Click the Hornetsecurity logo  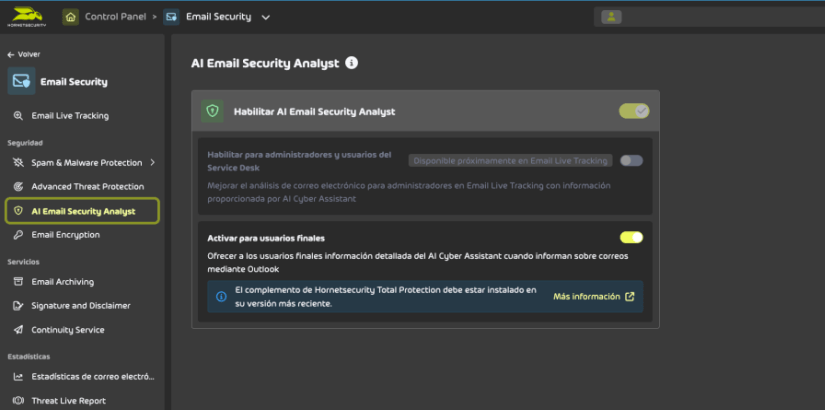point(27,16)
